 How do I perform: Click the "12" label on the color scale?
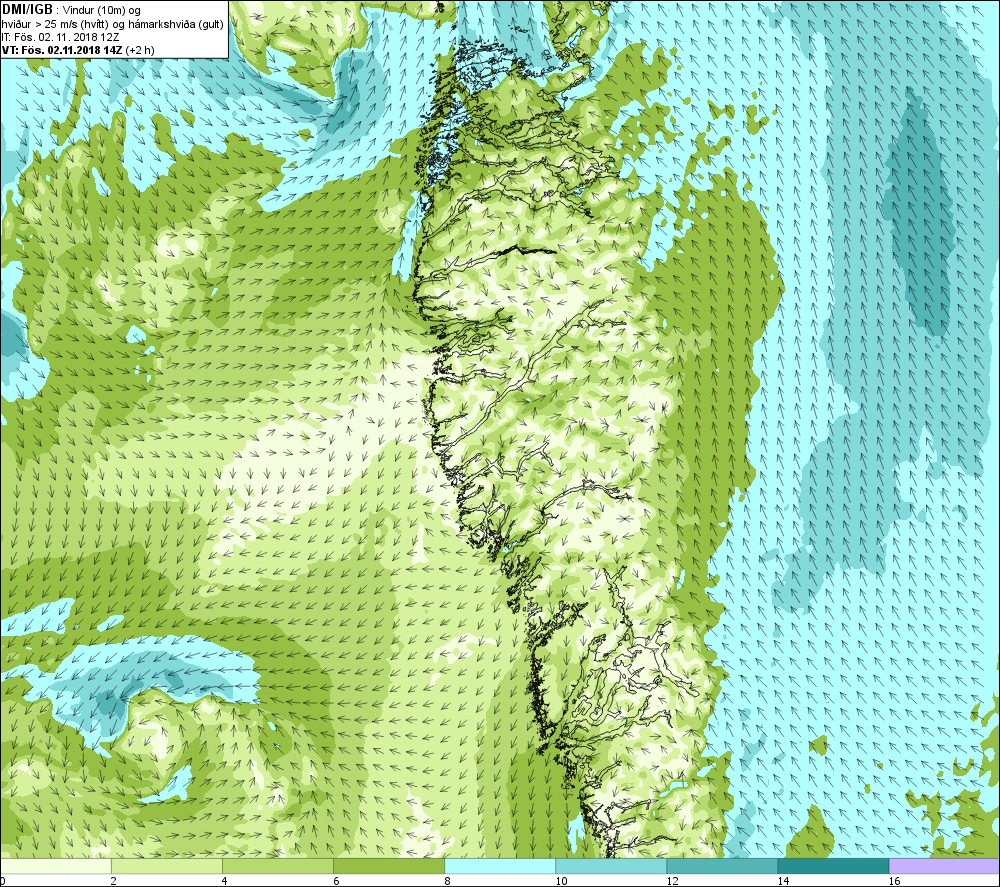pyautogui.click(x=672, y=881)
